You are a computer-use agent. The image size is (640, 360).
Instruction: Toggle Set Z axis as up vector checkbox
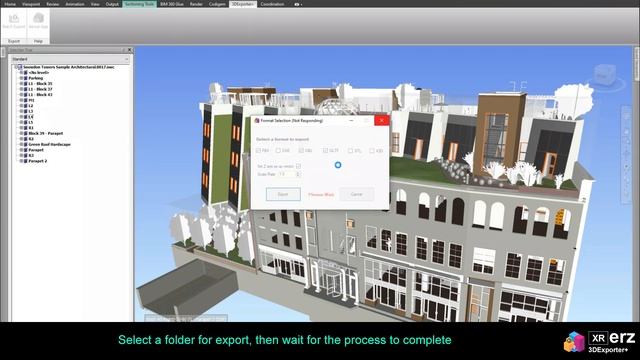pyautogui.click(x=298, y=166)
